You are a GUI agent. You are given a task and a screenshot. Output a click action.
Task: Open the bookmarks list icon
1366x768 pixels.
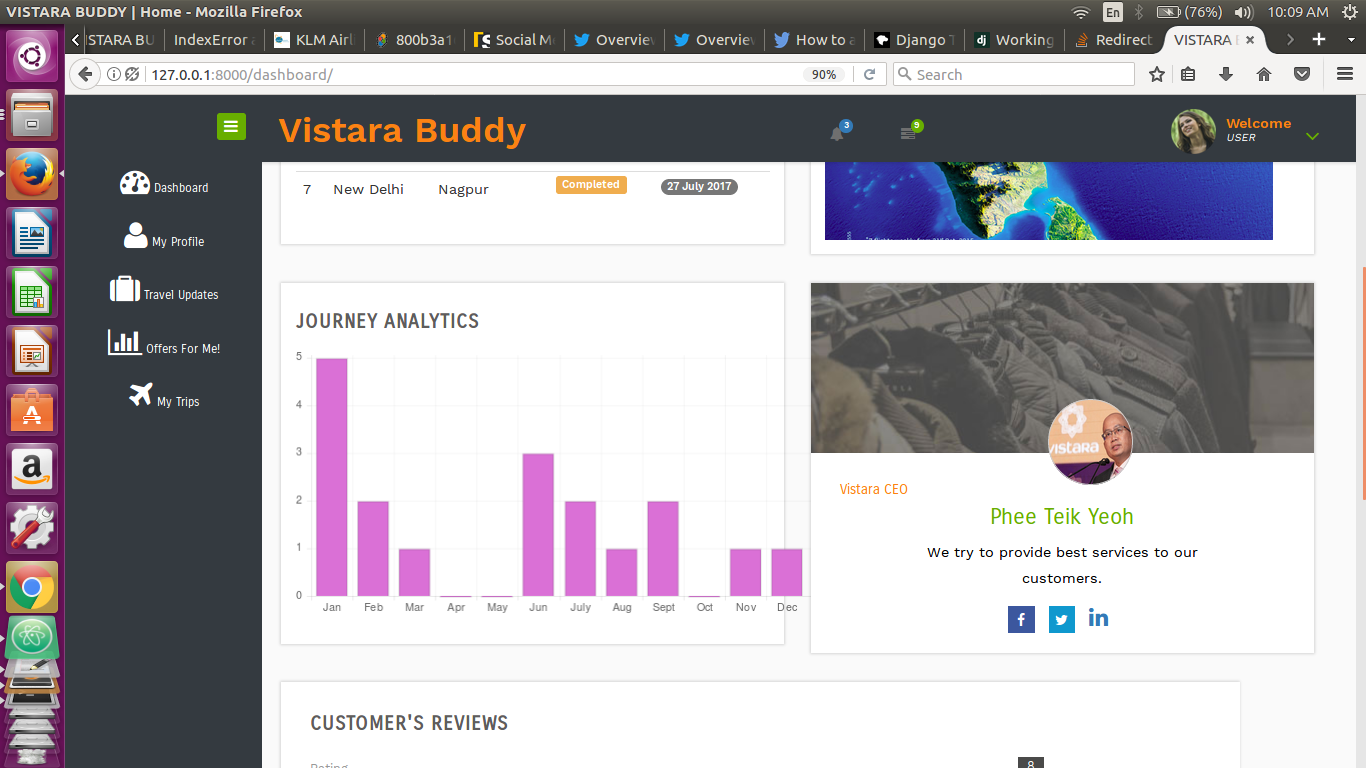tap(1189, 74)
